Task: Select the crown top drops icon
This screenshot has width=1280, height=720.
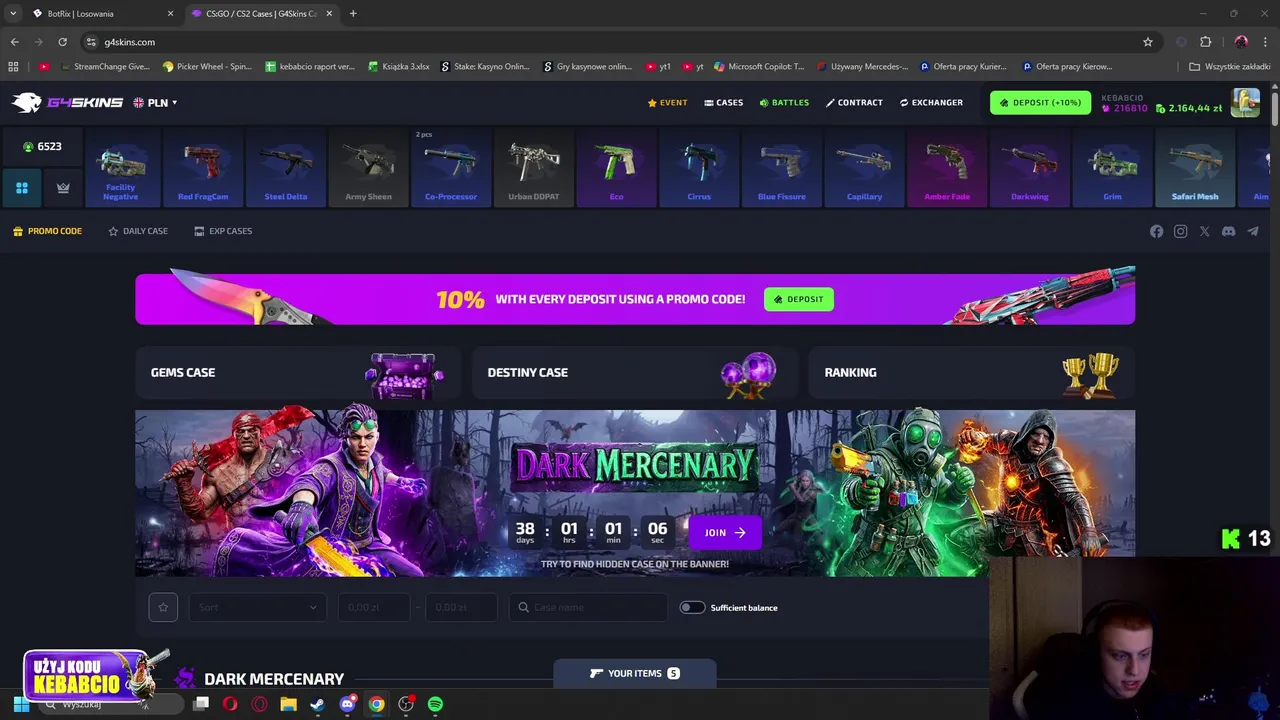Action: click(63, 187)
